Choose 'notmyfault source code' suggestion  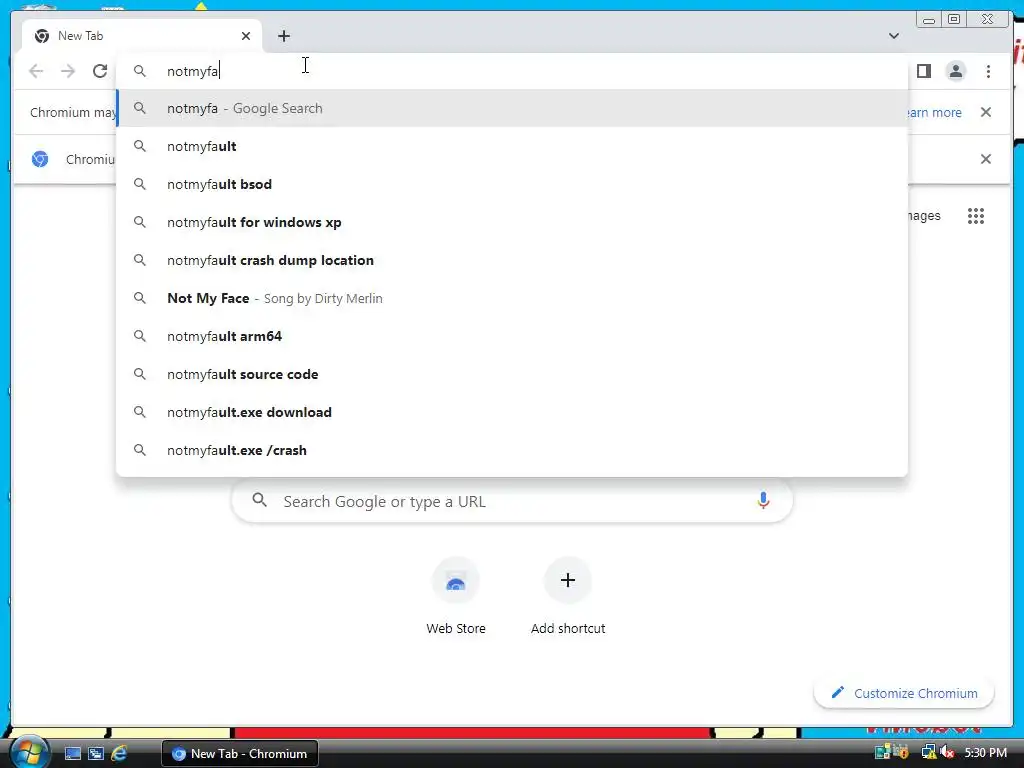pyautogui.click(x=512, y=374)
